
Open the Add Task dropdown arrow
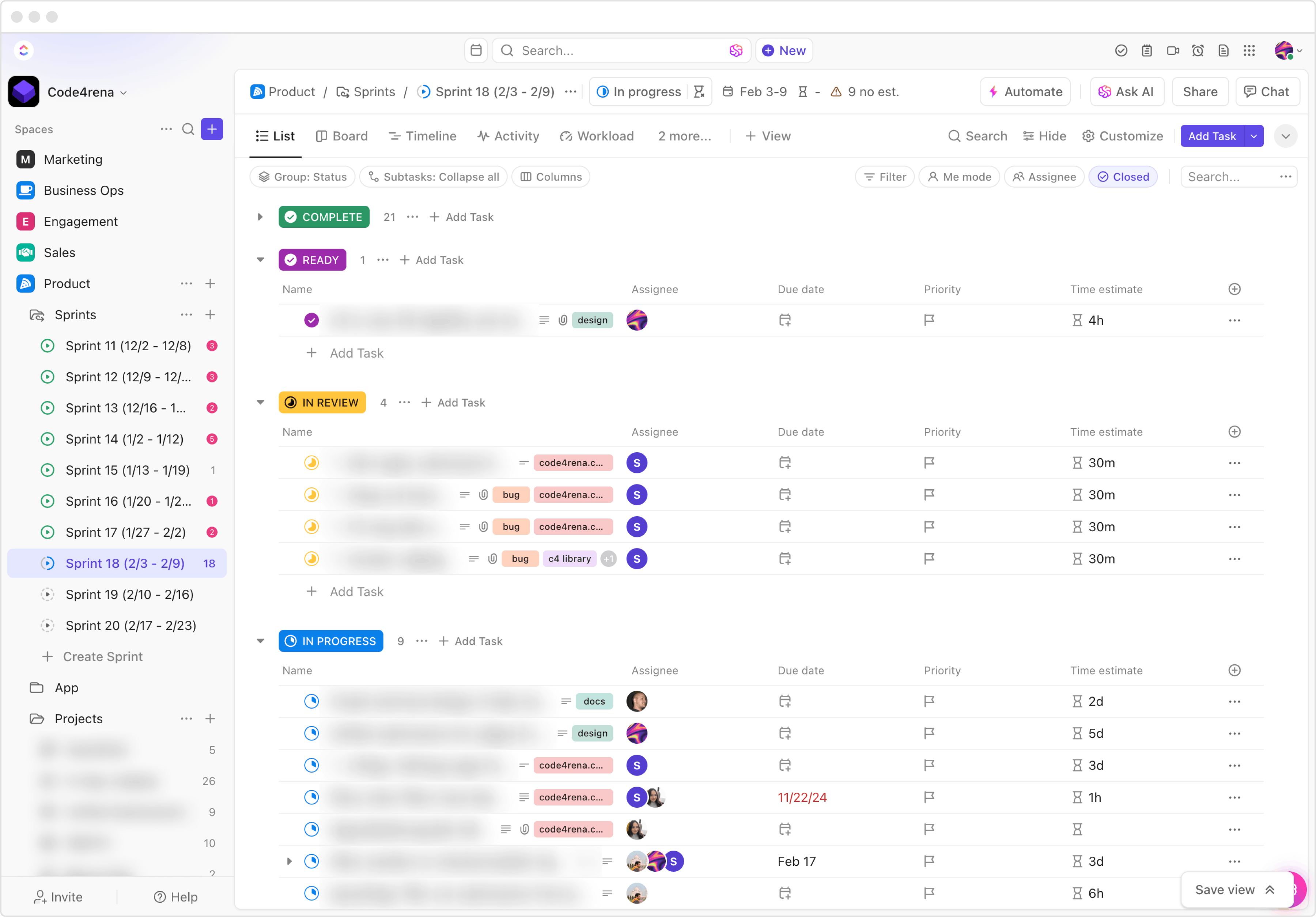click(x=1254, y=136)
